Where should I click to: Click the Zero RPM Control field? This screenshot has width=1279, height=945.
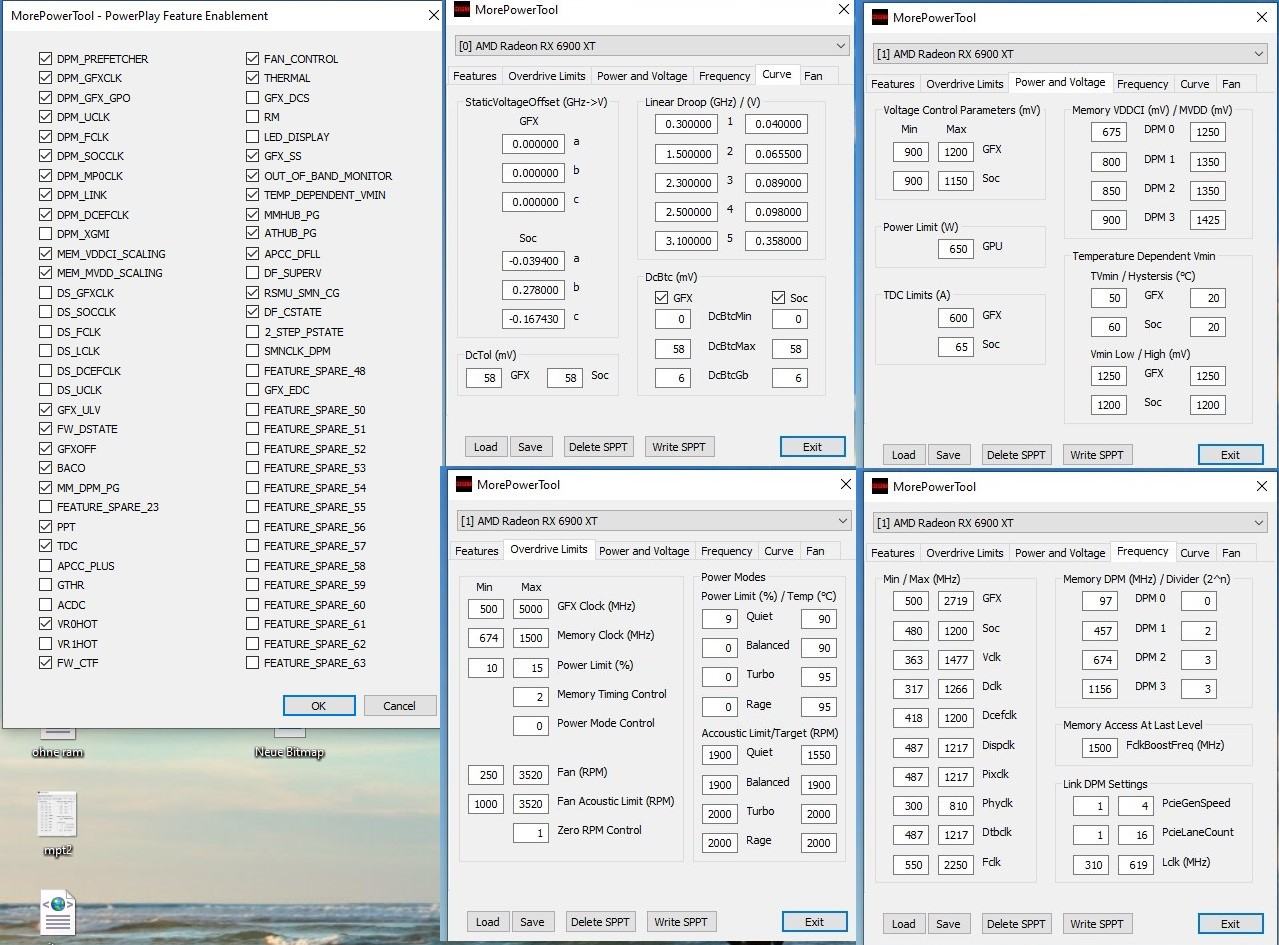pos(531,832)
